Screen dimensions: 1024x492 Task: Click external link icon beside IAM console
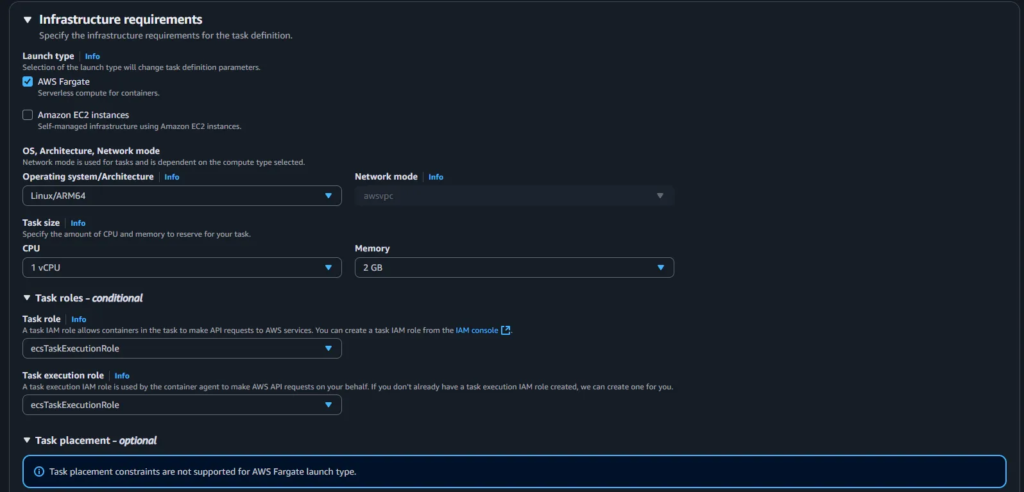[x=505, y=331]
